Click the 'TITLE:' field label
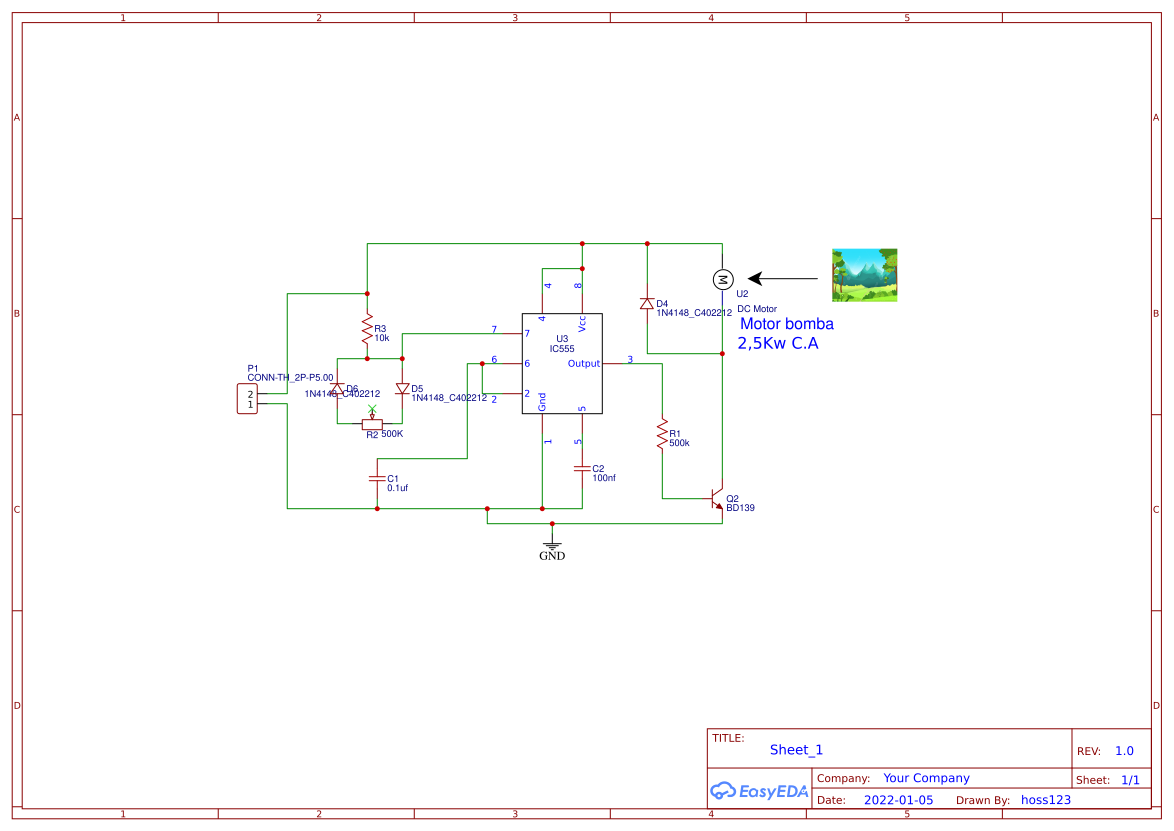This screenshot has width=1174, height=831. click(728, 738)
